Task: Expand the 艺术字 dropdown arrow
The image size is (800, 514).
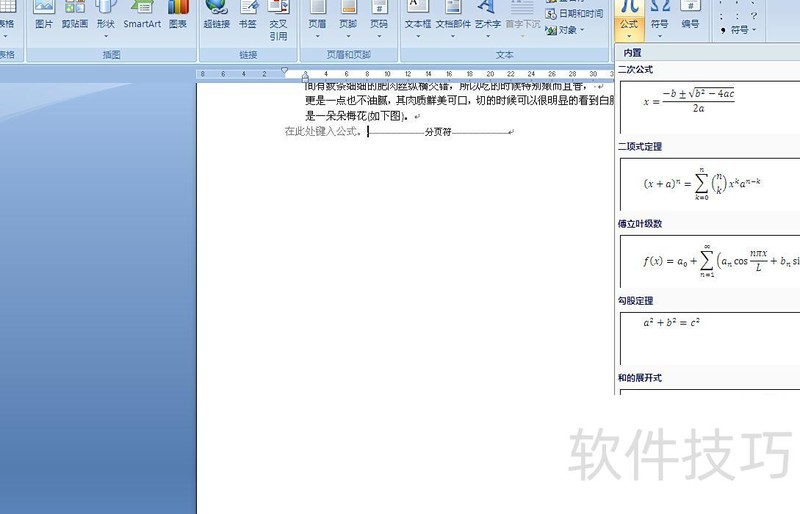Action: coord(487,36)
